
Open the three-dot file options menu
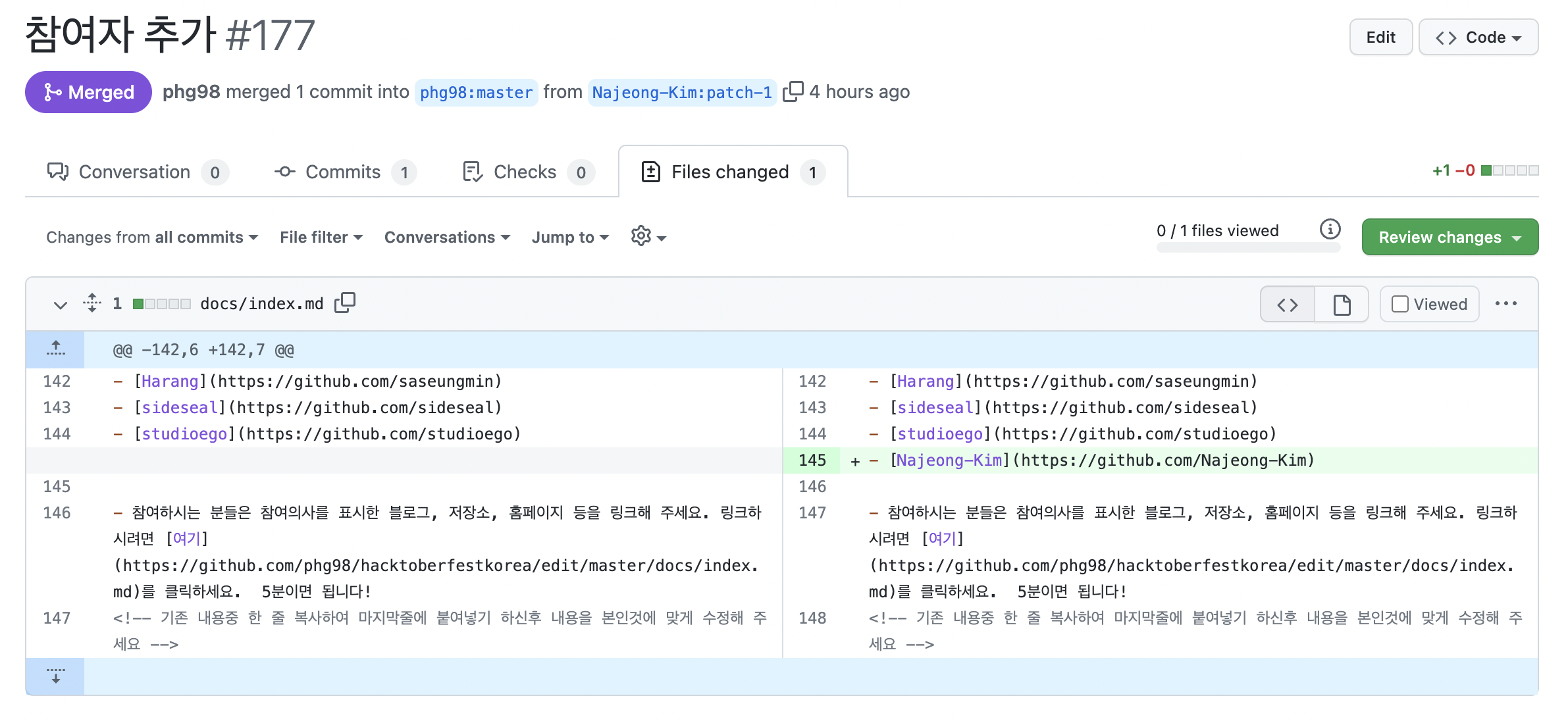[1505, 303]
